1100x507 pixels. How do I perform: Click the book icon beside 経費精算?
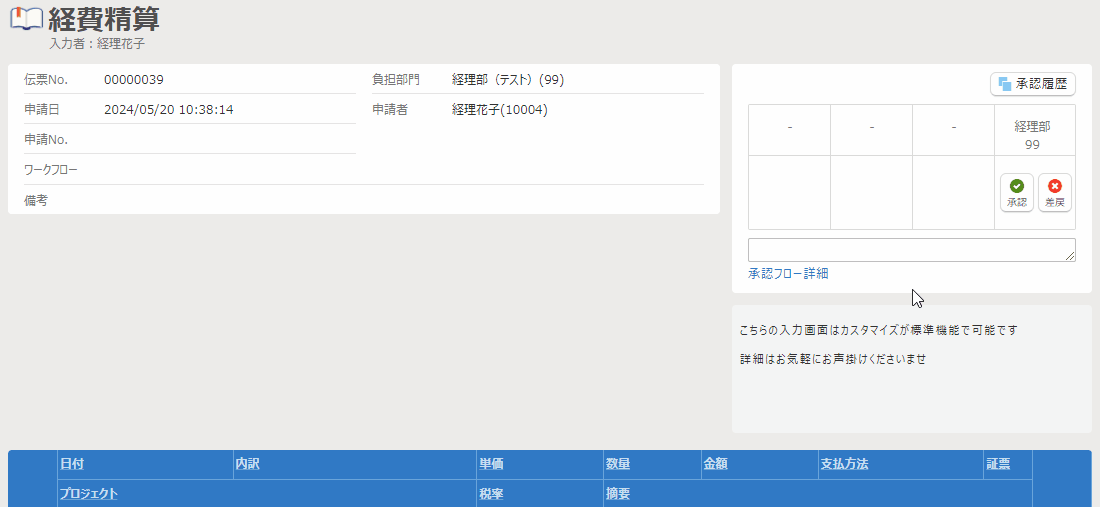26,19
